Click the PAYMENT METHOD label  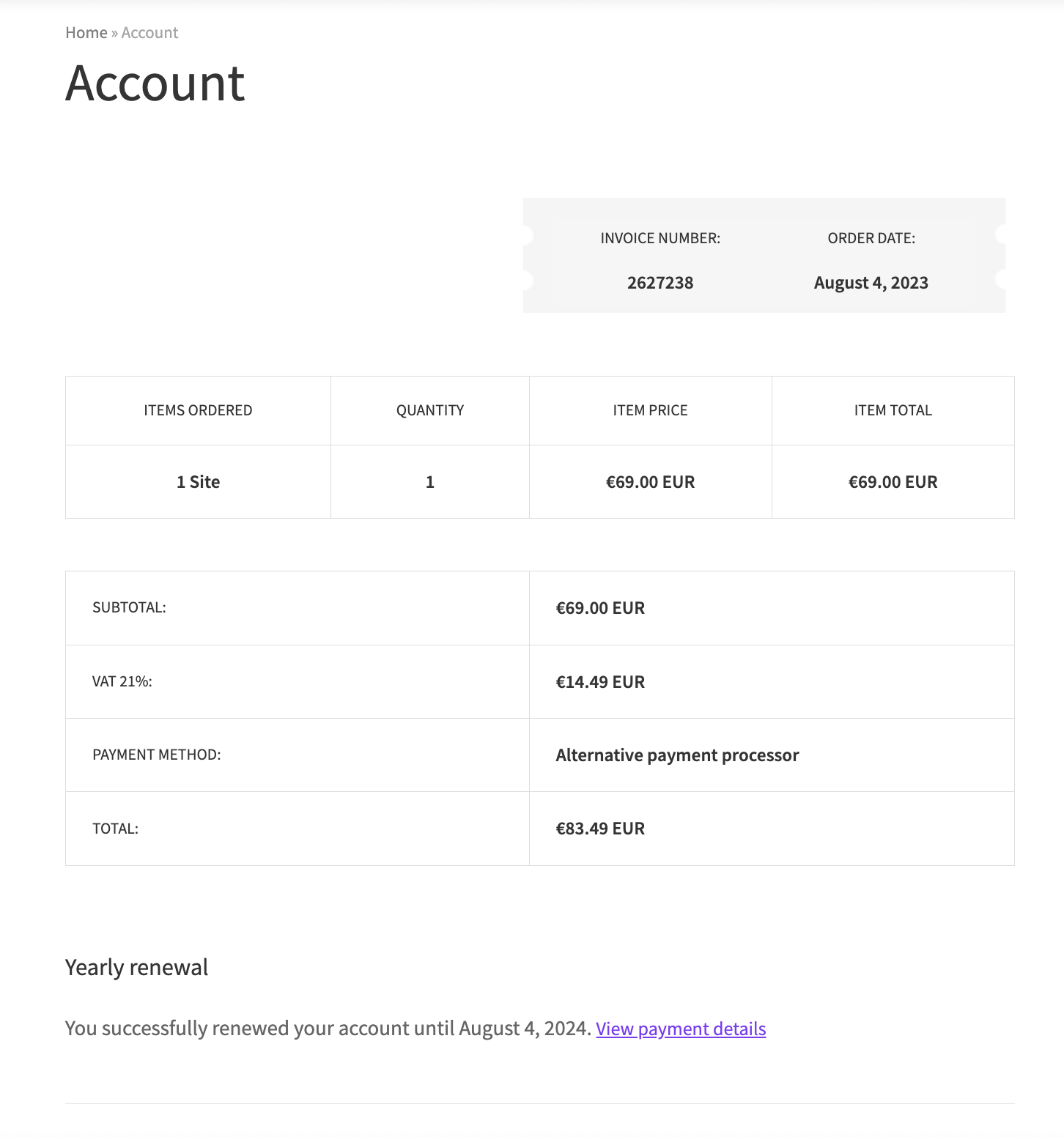[x=156, y=755]
